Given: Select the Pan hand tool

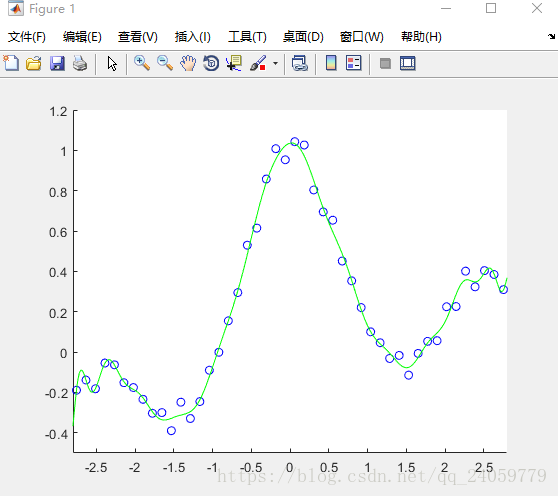Looking at the screenshot, I should (x=188, y=64).
